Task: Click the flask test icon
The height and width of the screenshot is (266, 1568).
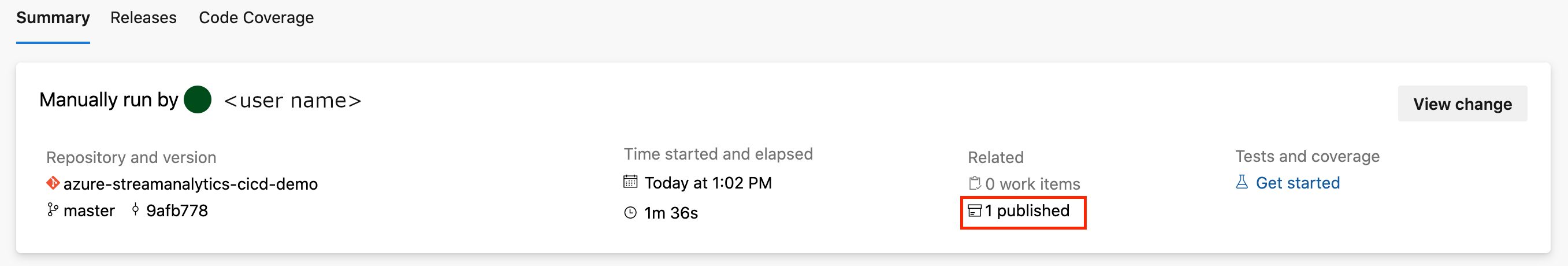Action: point(1242,182)
